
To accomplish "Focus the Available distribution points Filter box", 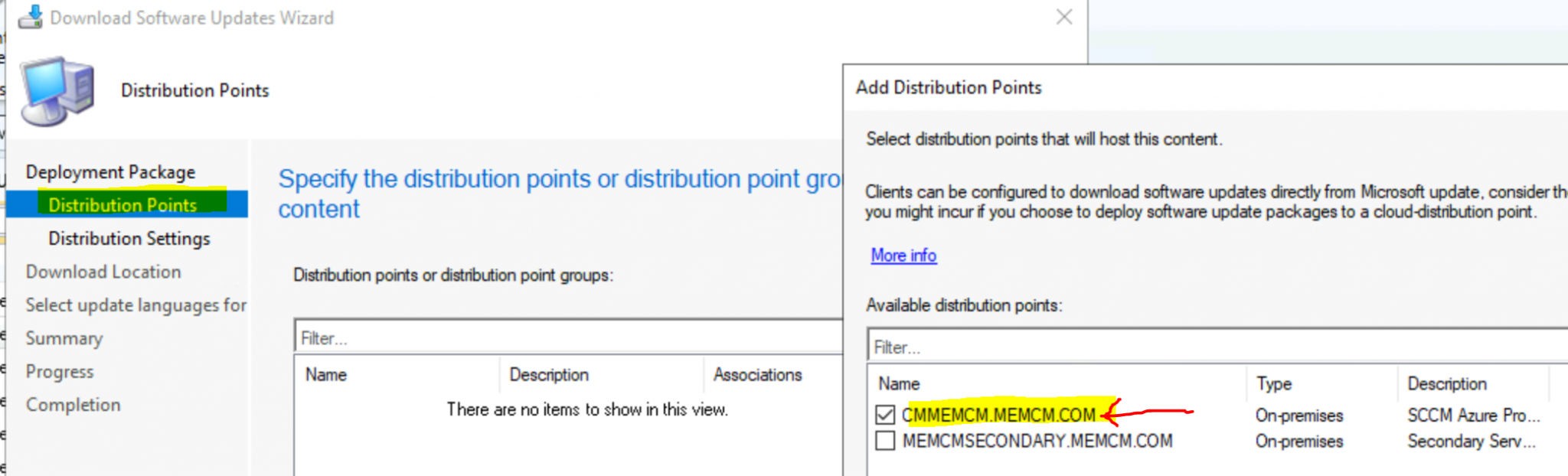I will pyautogui.click(x=1218, y=347).
